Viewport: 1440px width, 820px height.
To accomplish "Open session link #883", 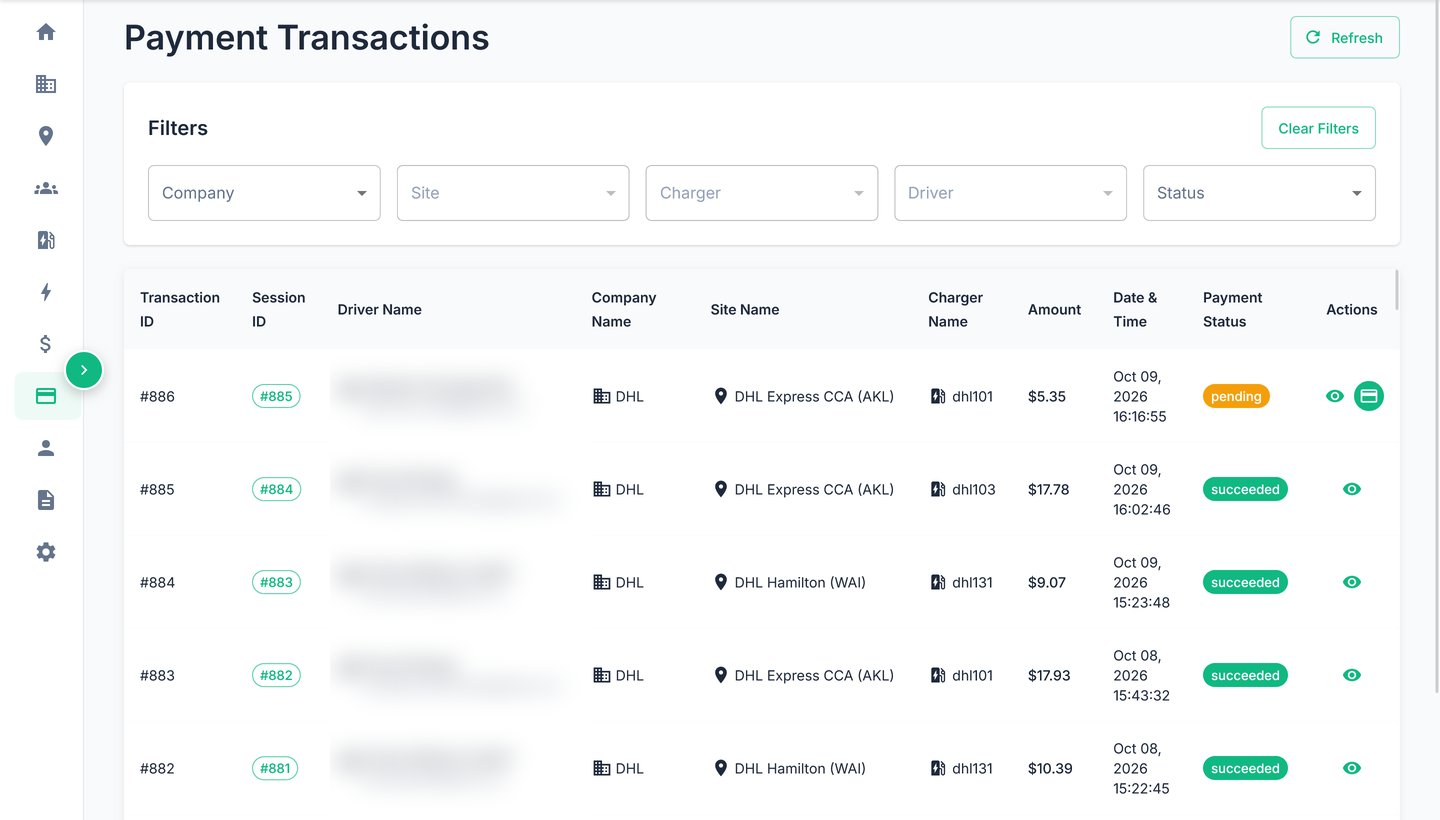I will [276, 582].
